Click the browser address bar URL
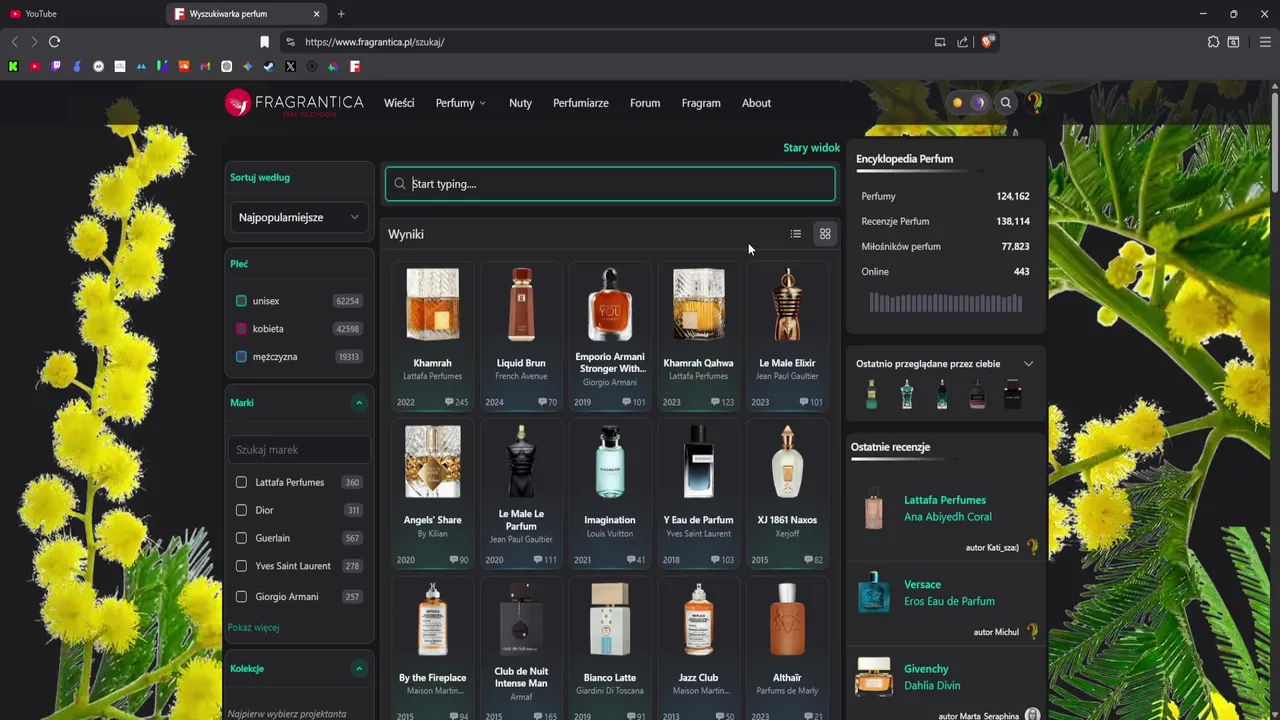The width and height of the screenshot is (1280, 720). [x=375, y=42]
